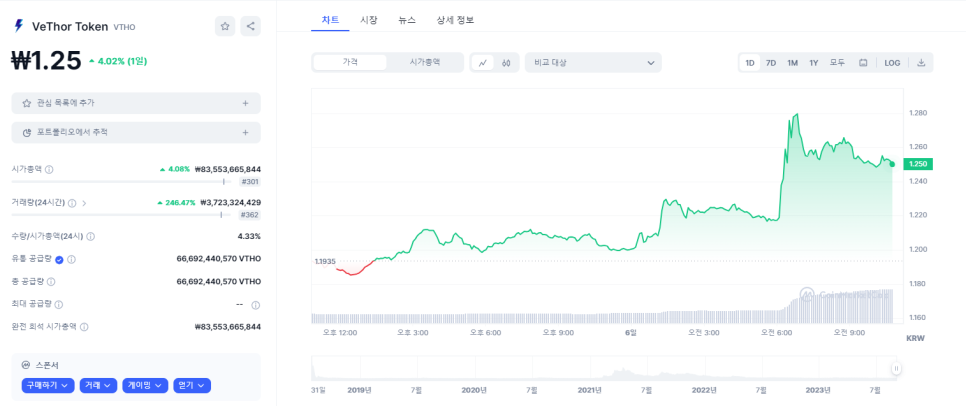Download the chart using the download icon
The width and height of the screenshot is (966, 406).
pyautogui.click(x=921, y=62)
